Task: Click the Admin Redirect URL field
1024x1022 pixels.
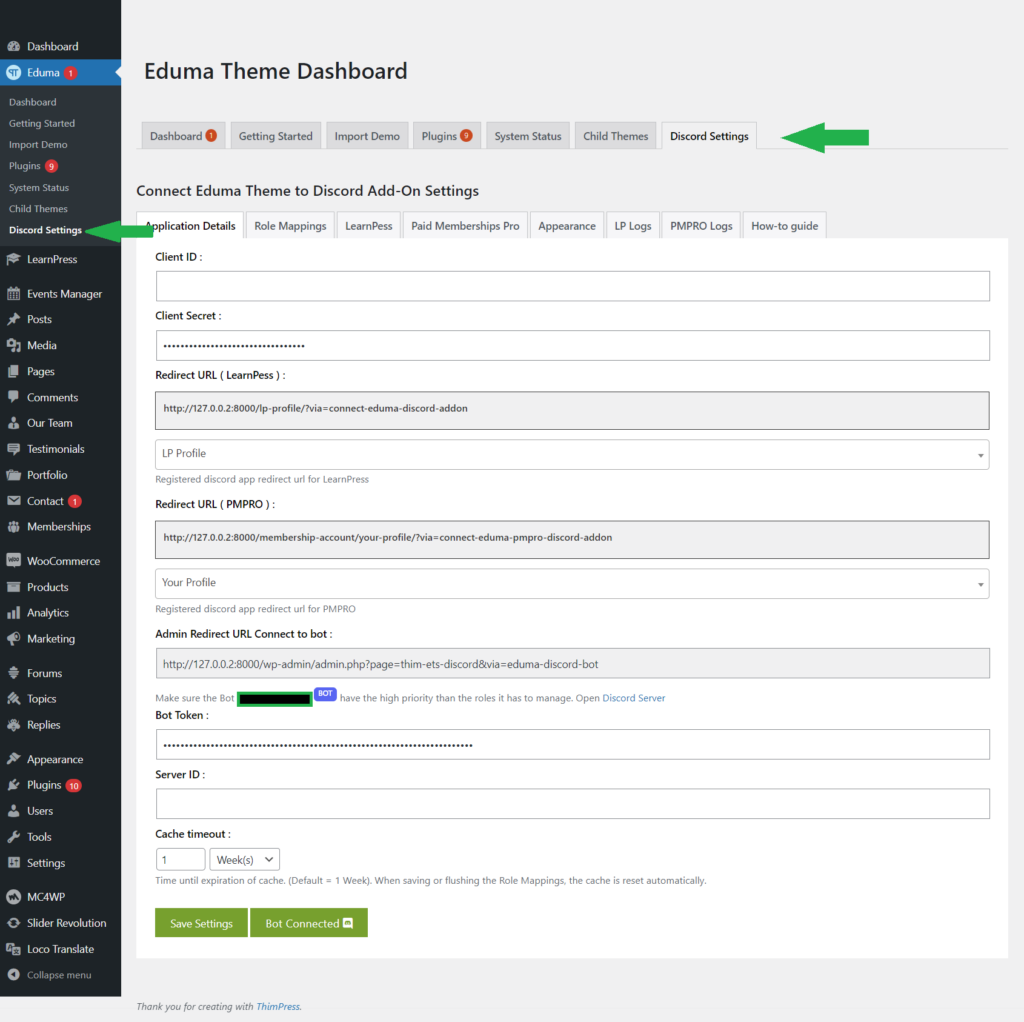Action: point(573,663)
